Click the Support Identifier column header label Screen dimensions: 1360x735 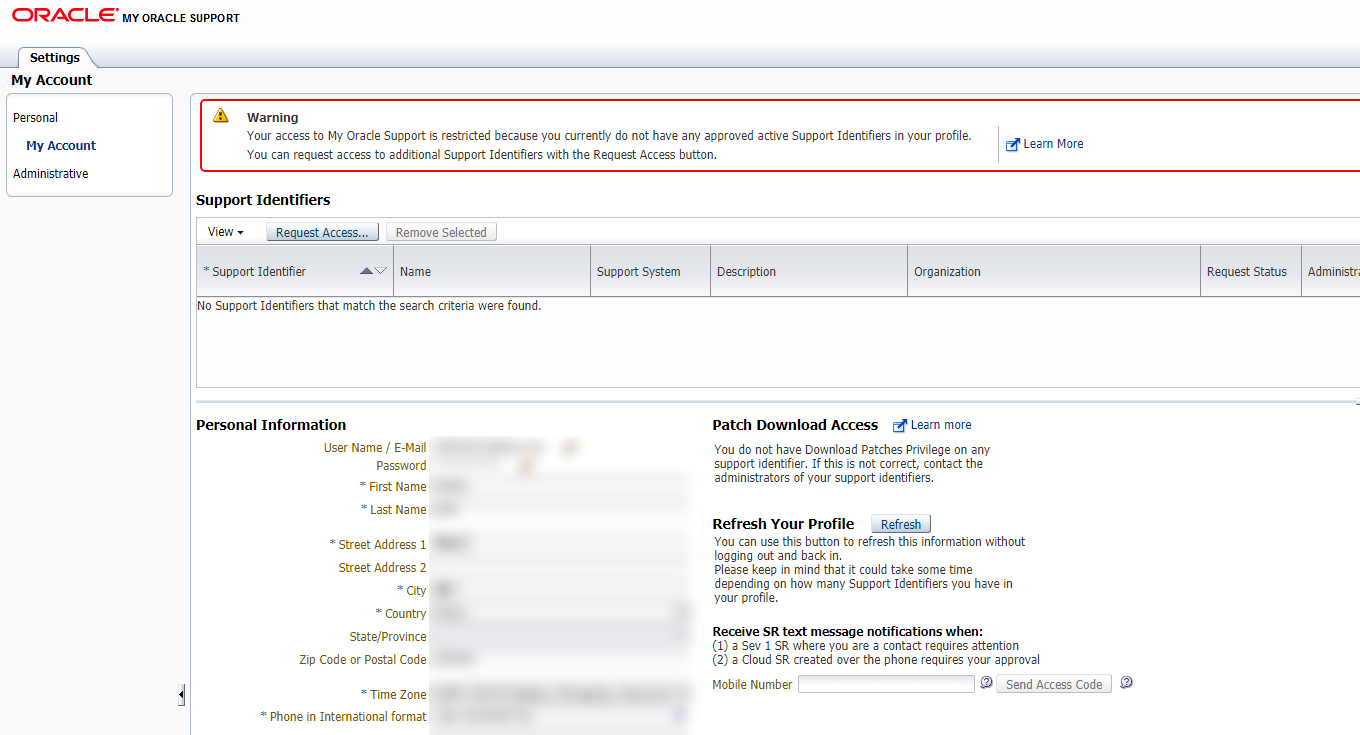259,271
